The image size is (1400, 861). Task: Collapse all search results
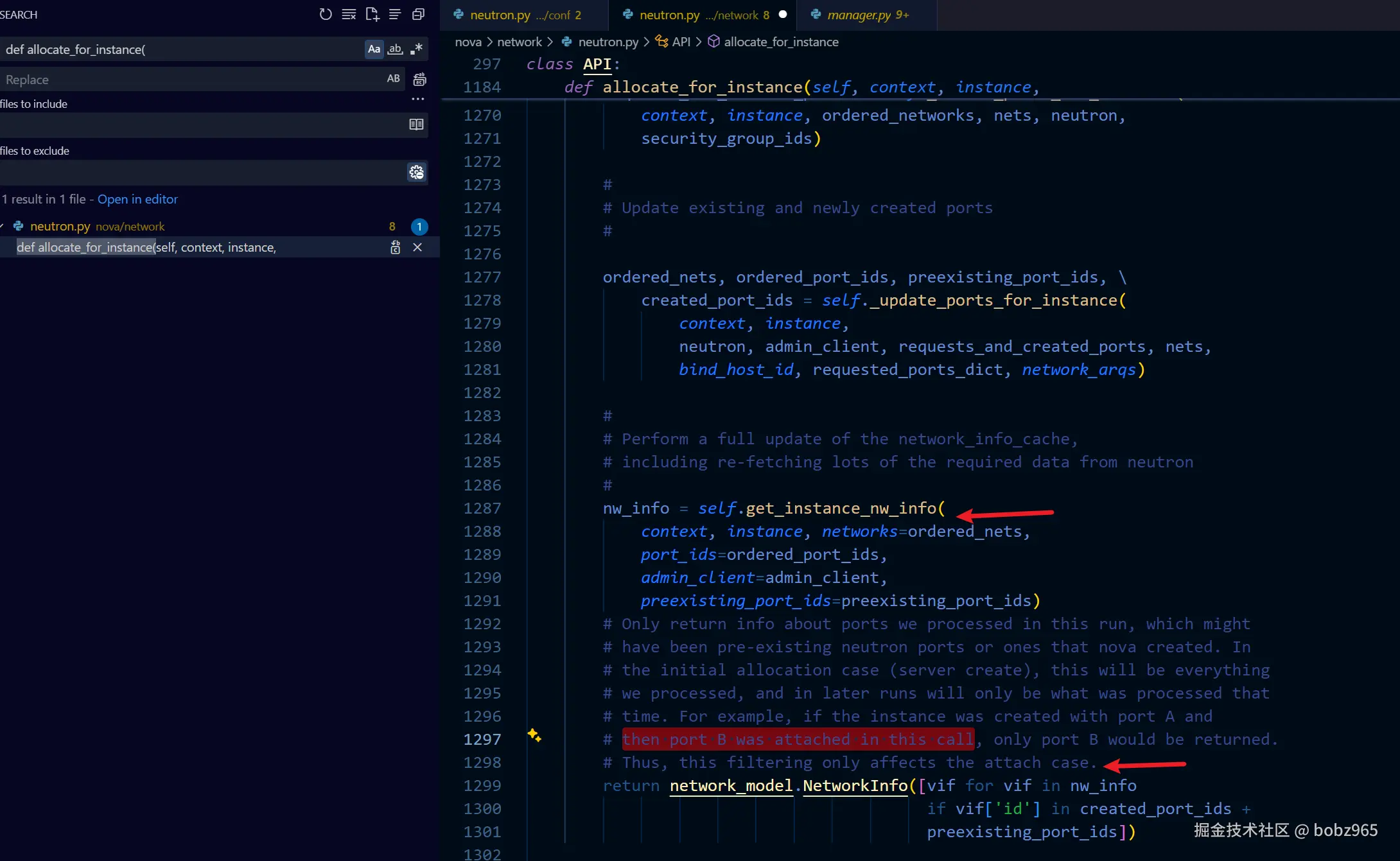pos(418,14)
